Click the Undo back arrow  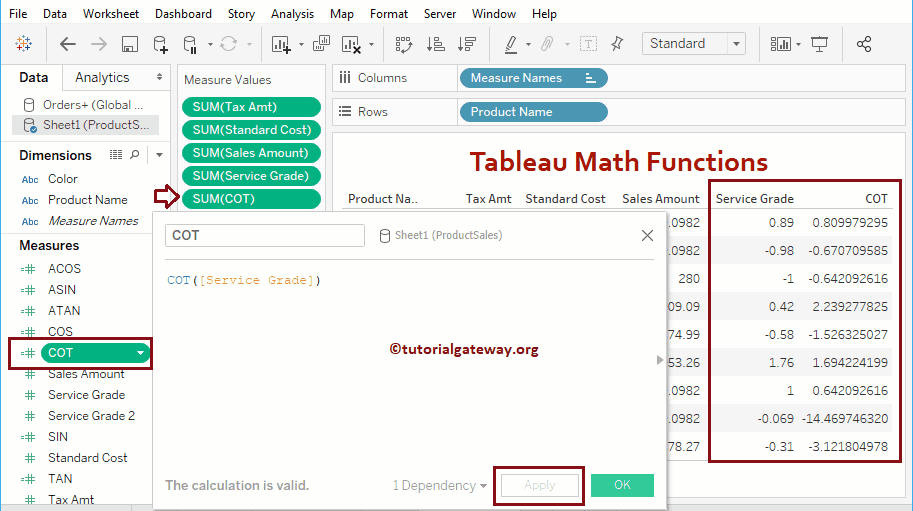(68, 44)
